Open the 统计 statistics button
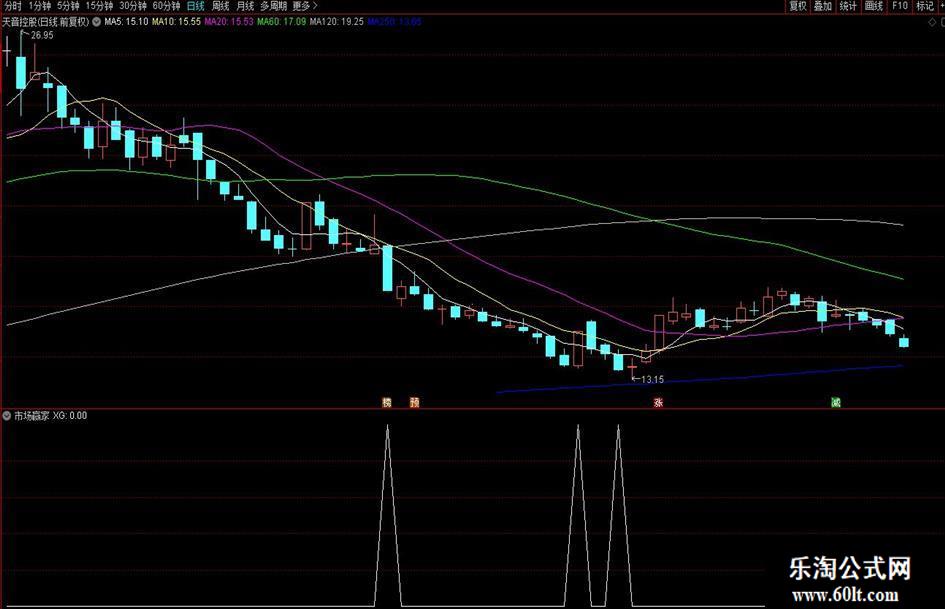This screenshot has height=609, width=945. tap(848, 6)
